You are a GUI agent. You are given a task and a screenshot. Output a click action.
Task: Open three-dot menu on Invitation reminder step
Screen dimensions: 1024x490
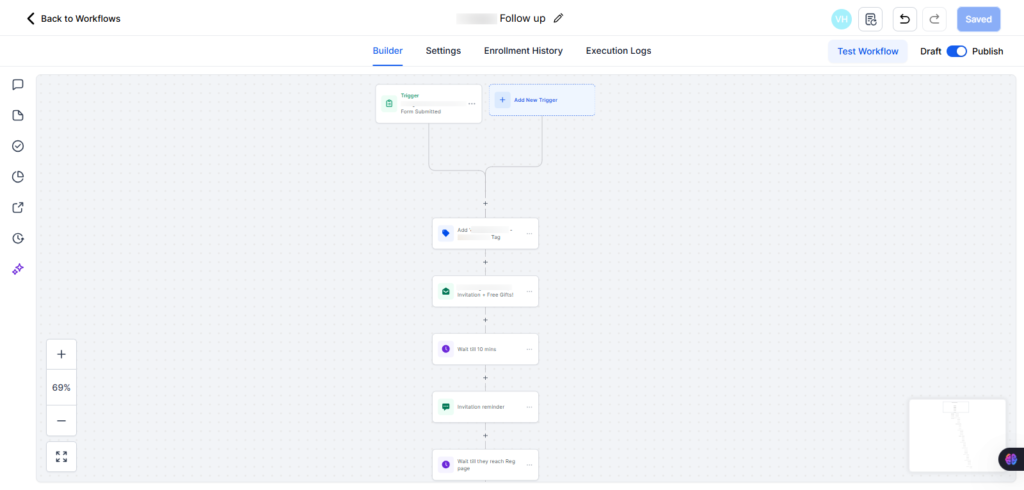tap(528, 407)
